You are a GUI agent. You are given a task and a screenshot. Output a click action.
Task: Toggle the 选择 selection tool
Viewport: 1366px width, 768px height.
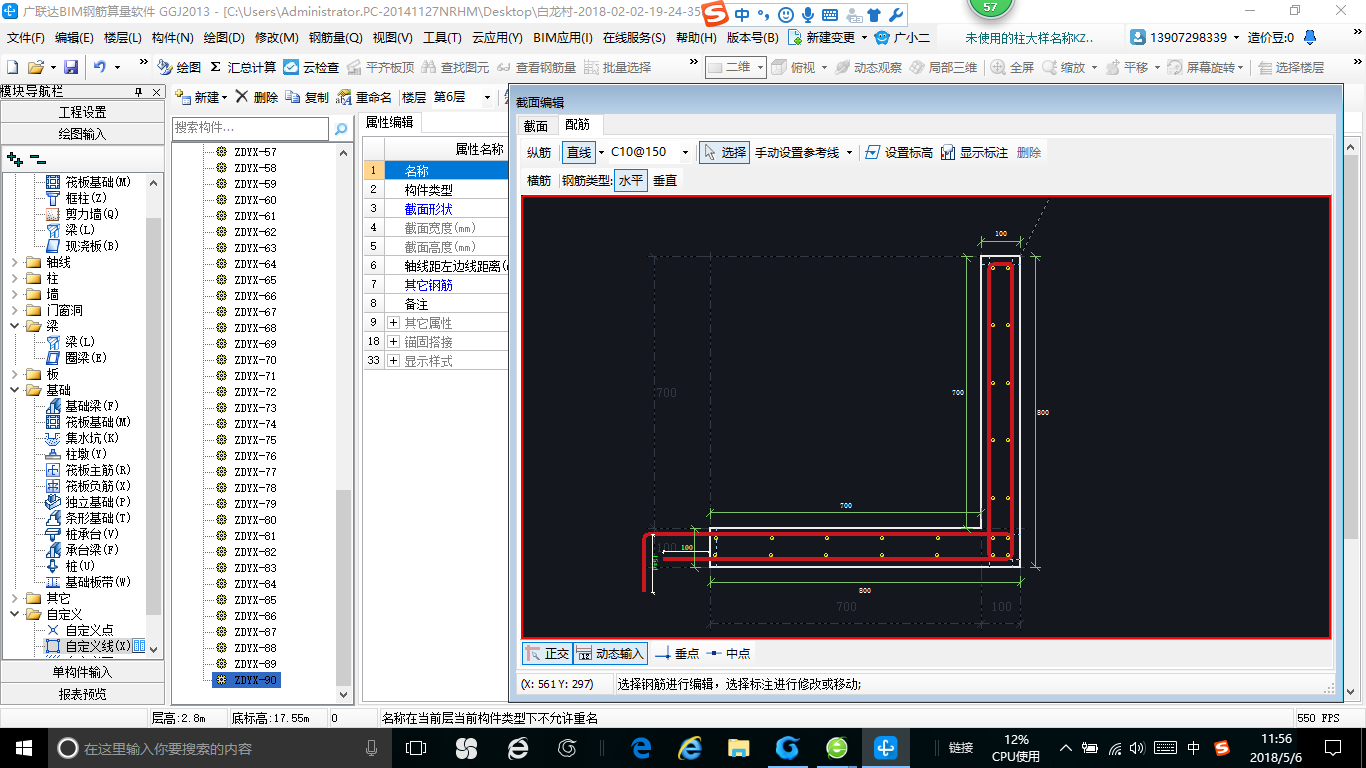coord(725,152)
